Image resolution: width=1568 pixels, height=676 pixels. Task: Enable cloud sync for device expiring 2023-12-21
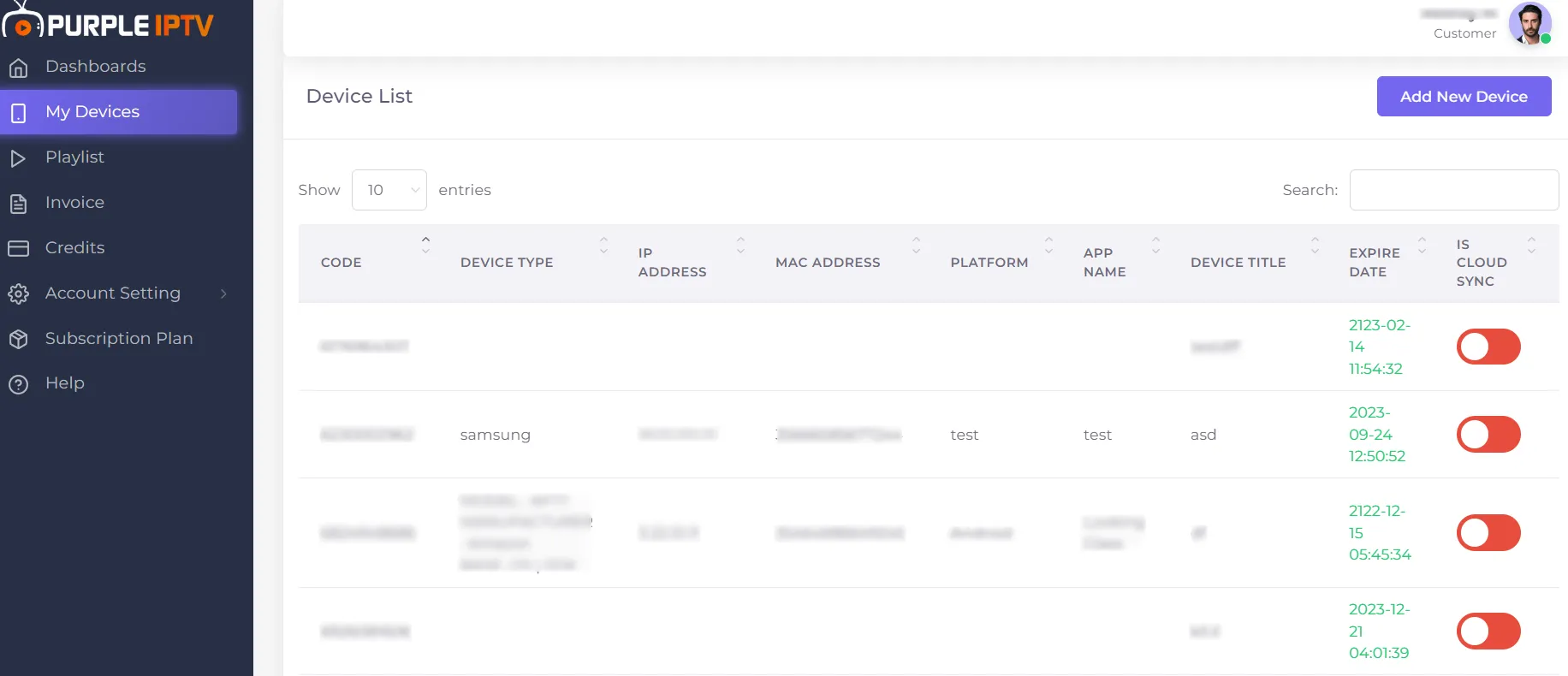pos(1488,632)
